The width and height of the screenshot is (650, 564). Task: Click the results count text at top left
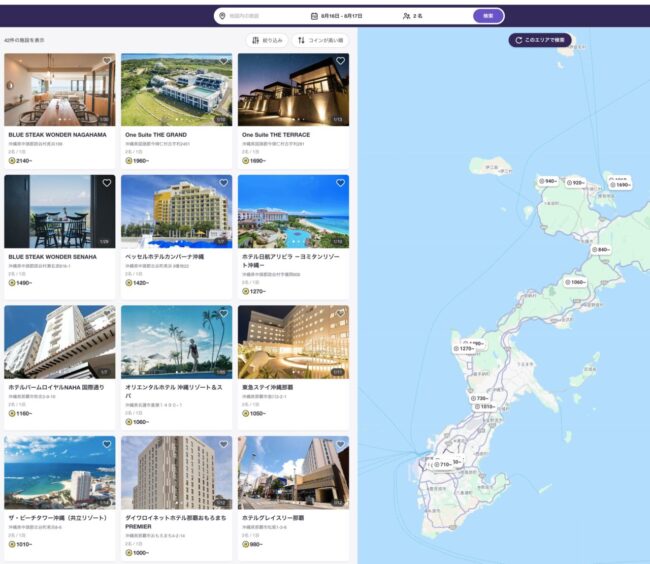(24, 40)
